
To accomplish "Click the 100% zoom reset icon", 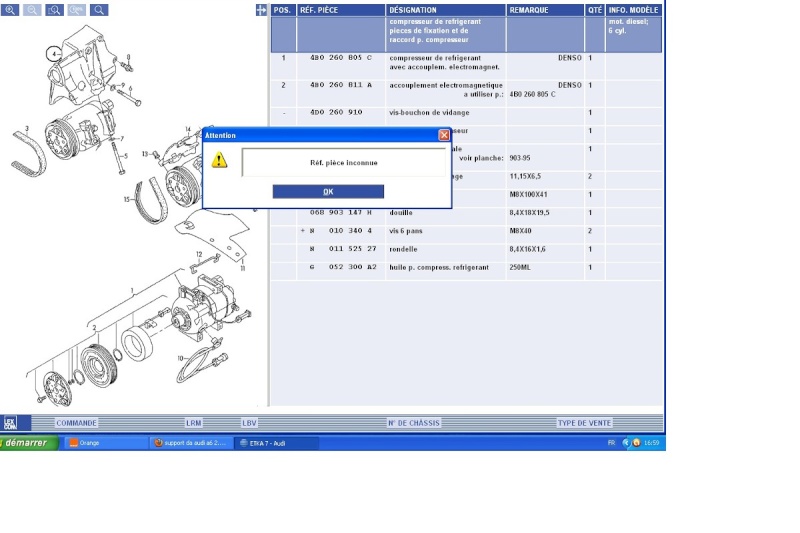I will point(77,10).
